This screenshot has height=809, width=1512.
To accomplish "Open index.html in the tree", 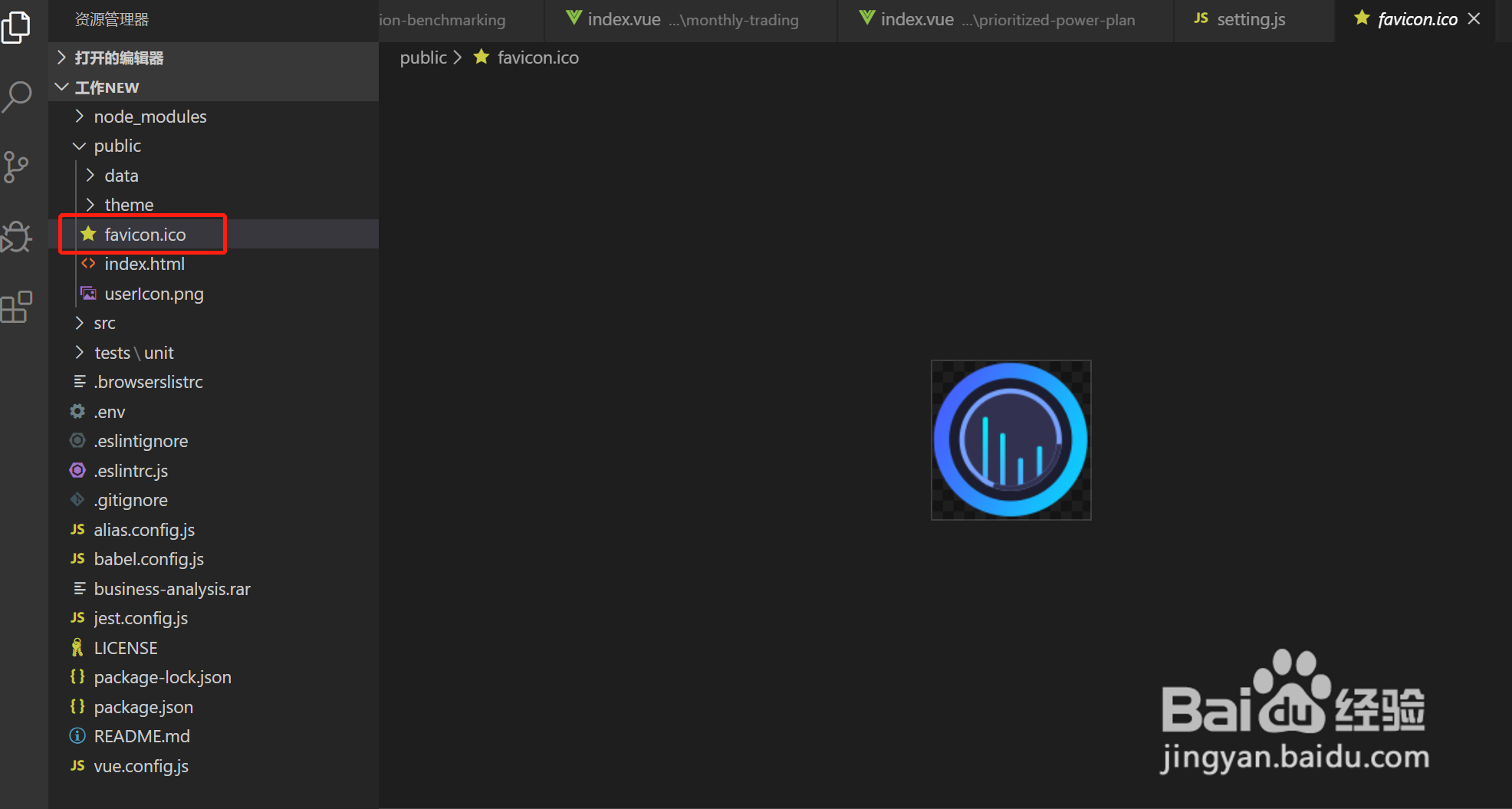I will click(213, 264).
